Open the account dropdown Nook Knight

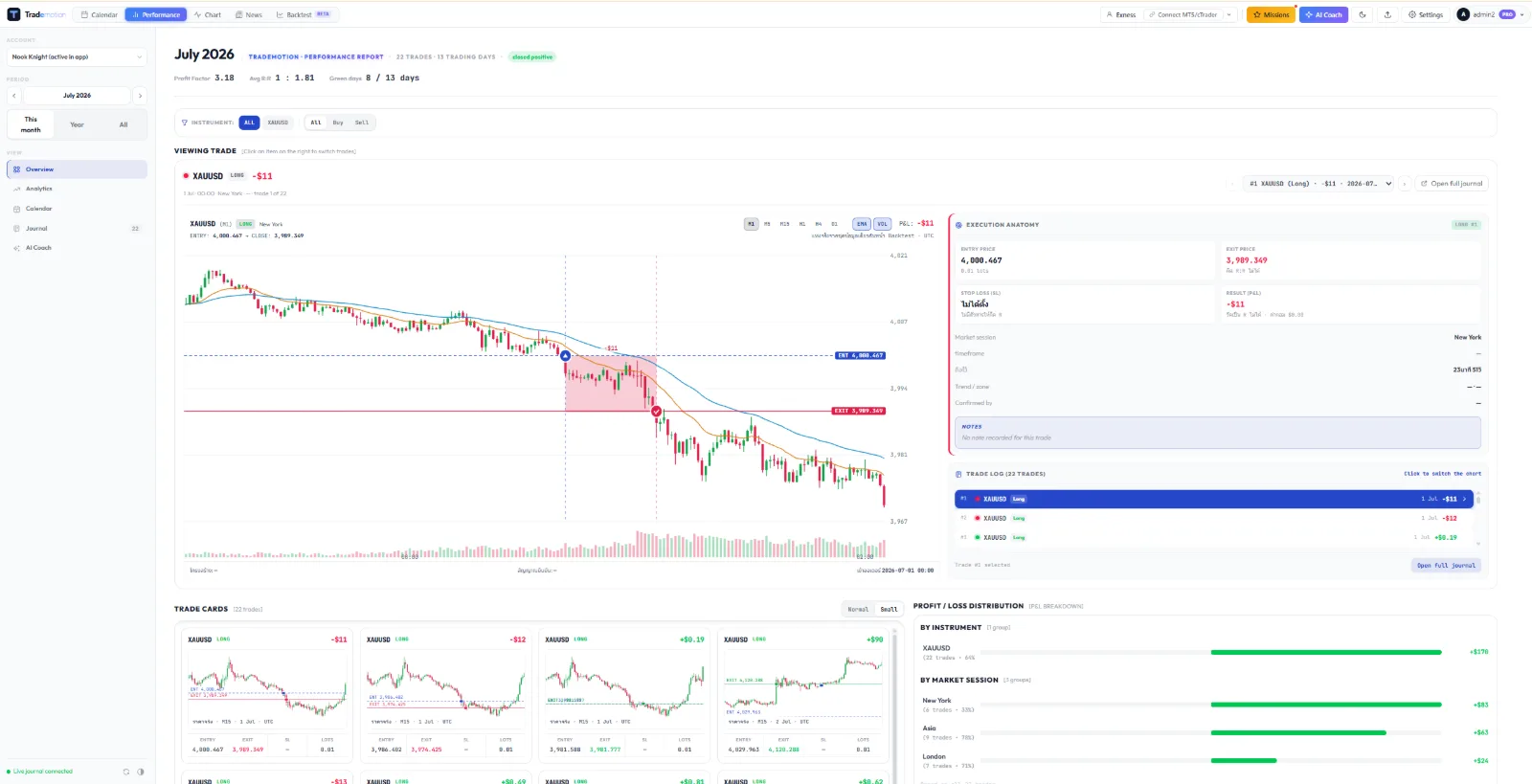pos(77,57)
